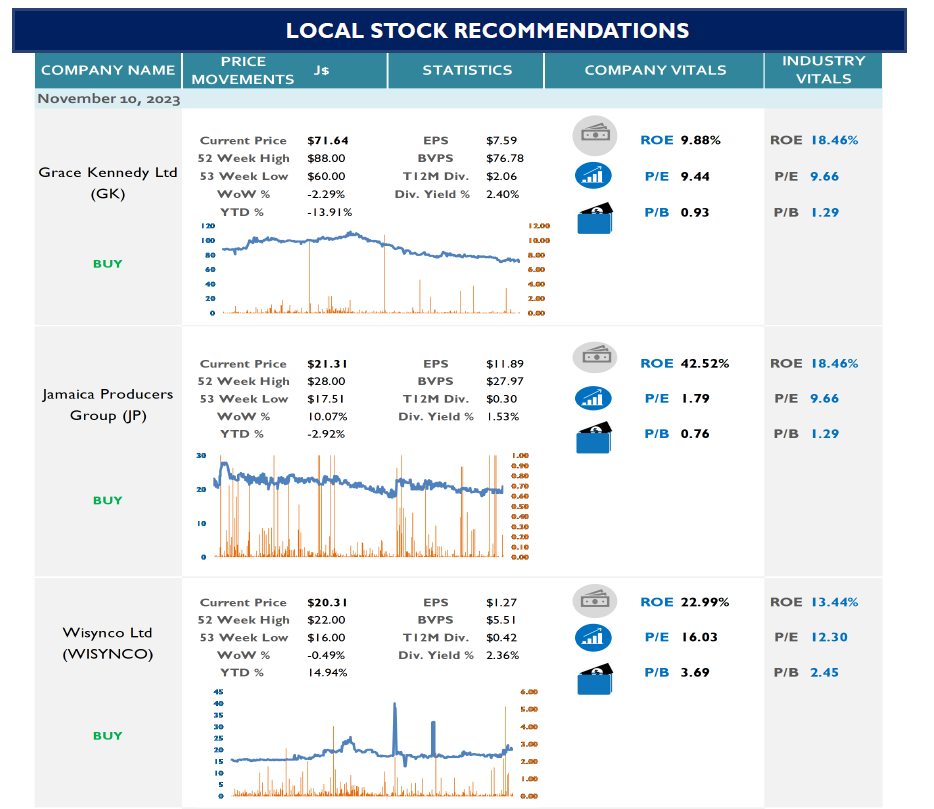Screen dimensions: 934x809
Task: Select the Jamaica Producers Group (JP) name
Action: pos(108,404)
